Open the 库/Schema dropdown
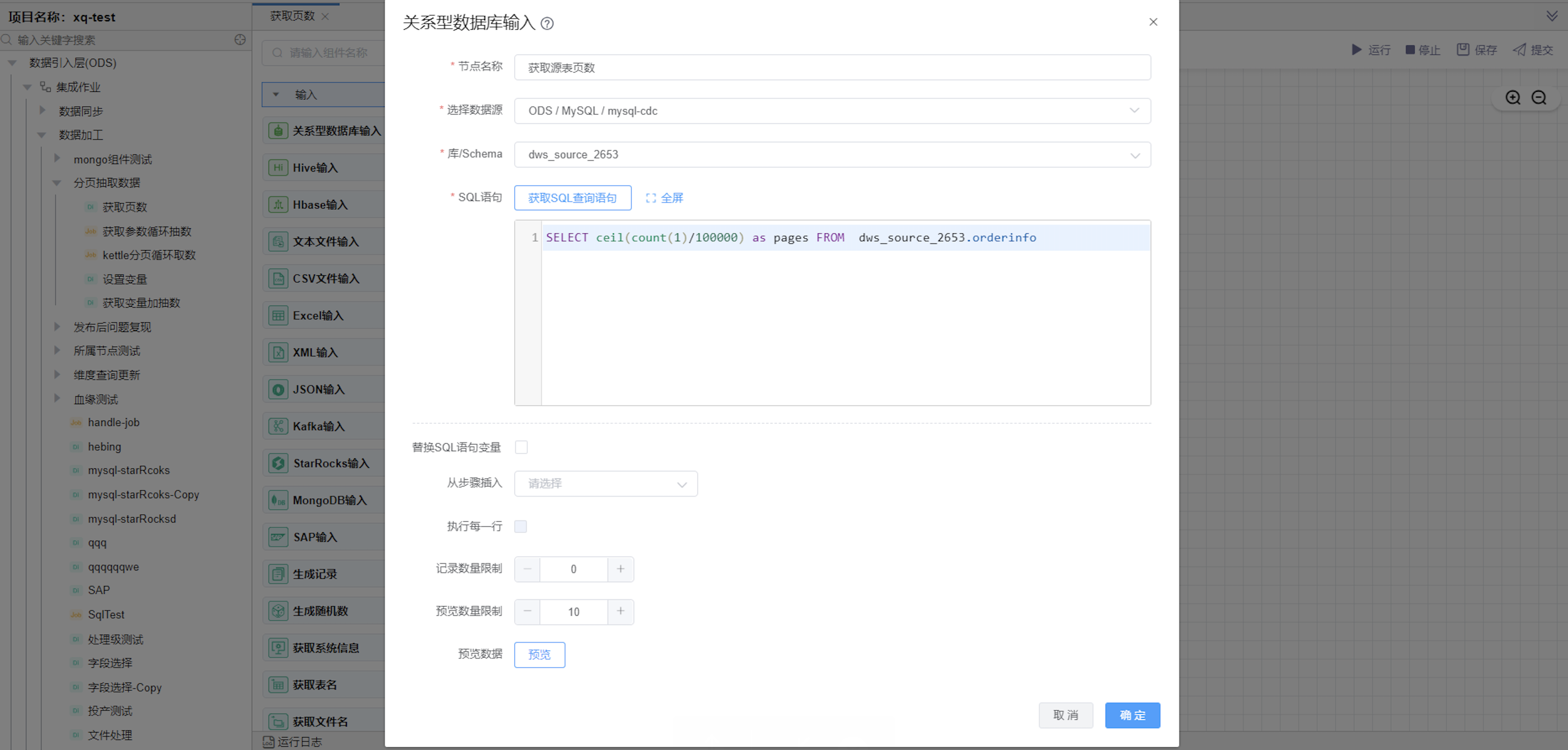 pos(832,154)
